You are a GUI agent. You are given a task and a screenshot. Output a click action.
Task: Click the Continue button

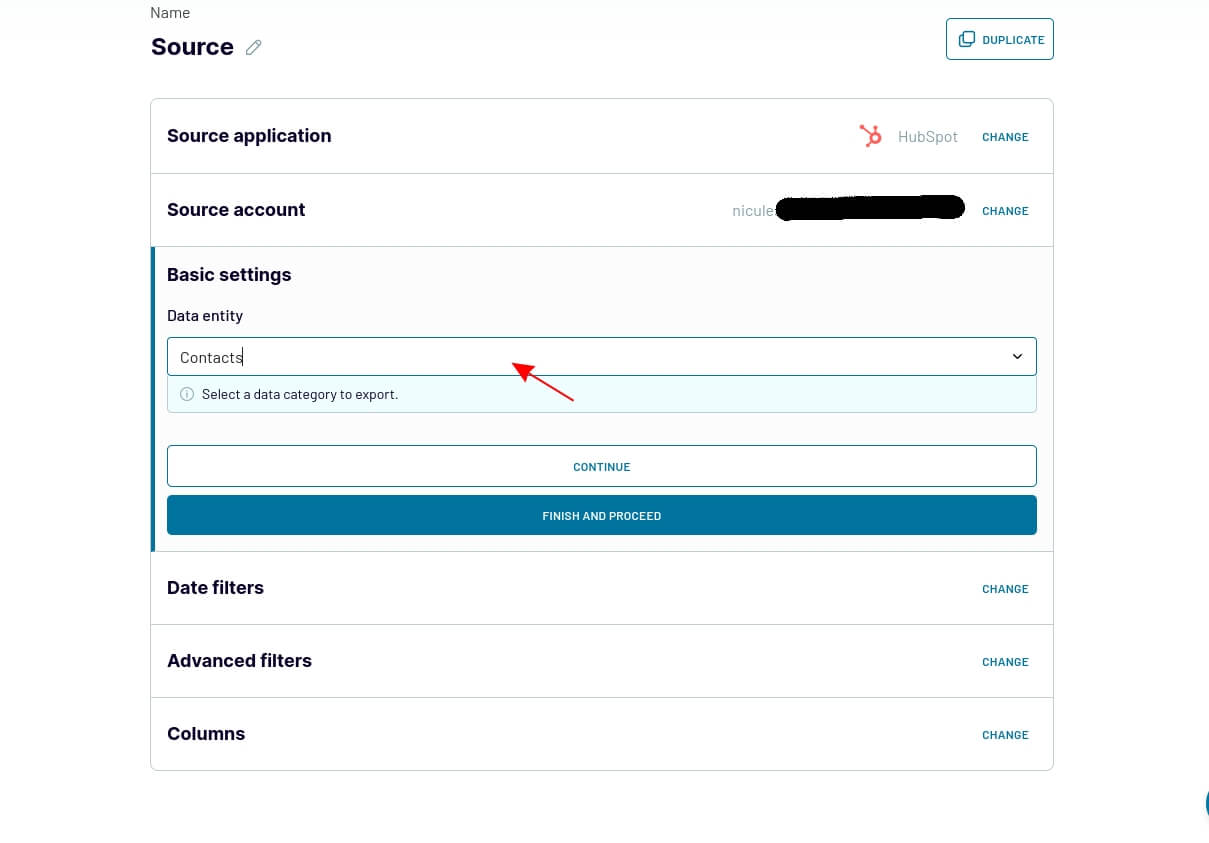[602, 466]
